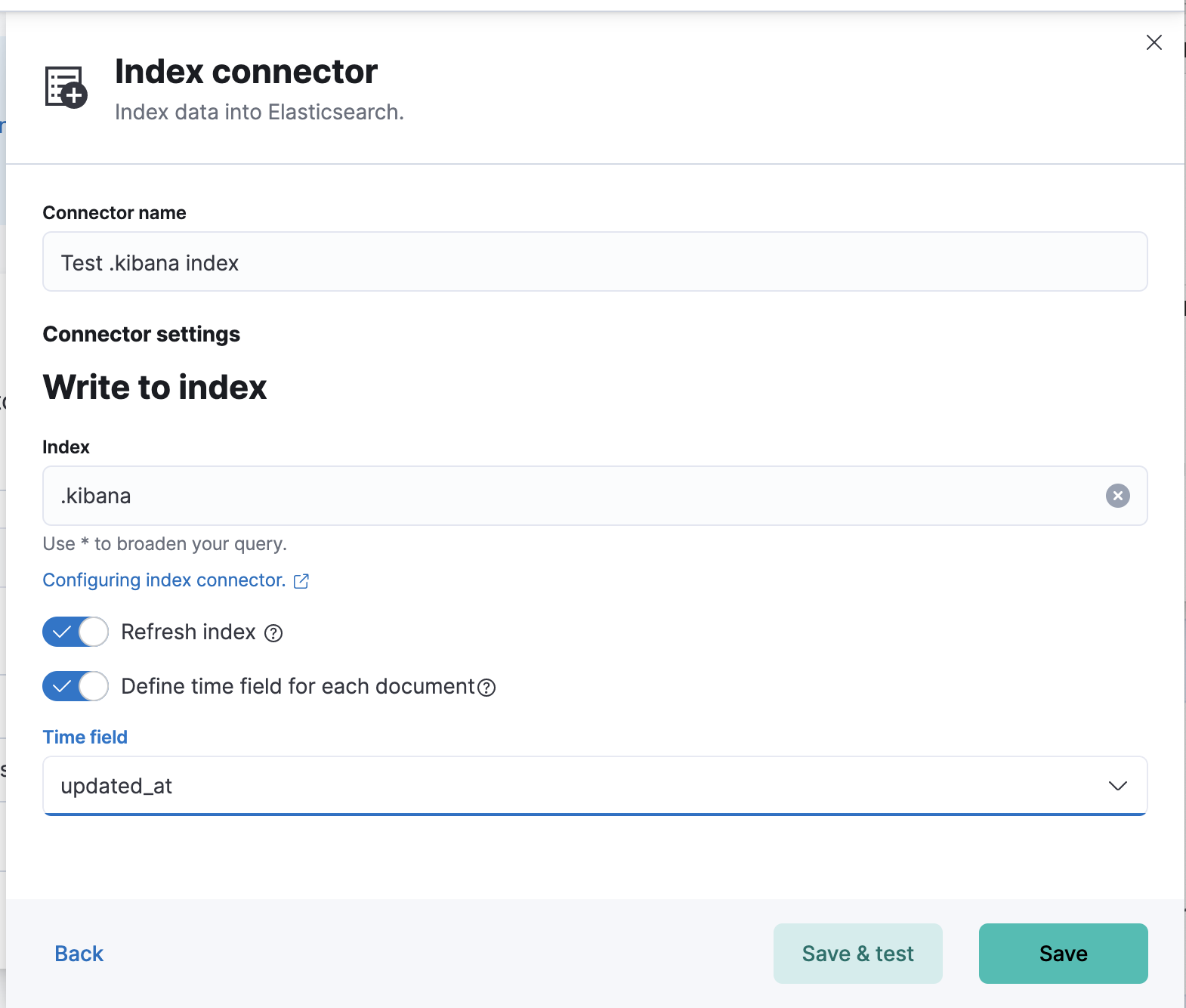Save the connector
Screen dimensions: 1186x1008
pyautogui.click(x=1063, y=954)
